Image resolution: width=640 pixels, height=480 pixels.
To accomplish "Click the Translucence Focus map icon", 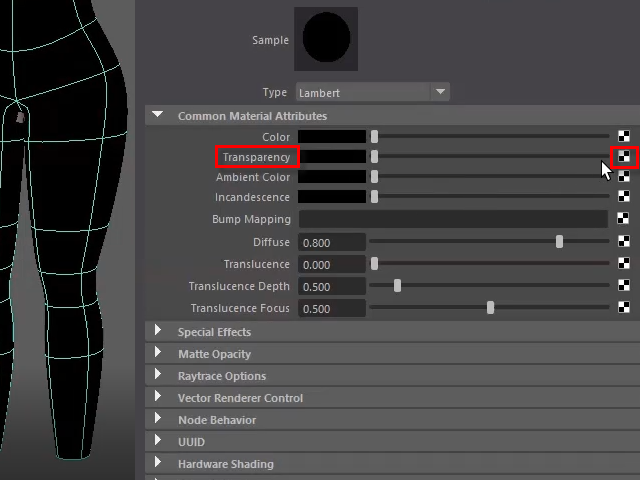I will [x=623, y=308].
